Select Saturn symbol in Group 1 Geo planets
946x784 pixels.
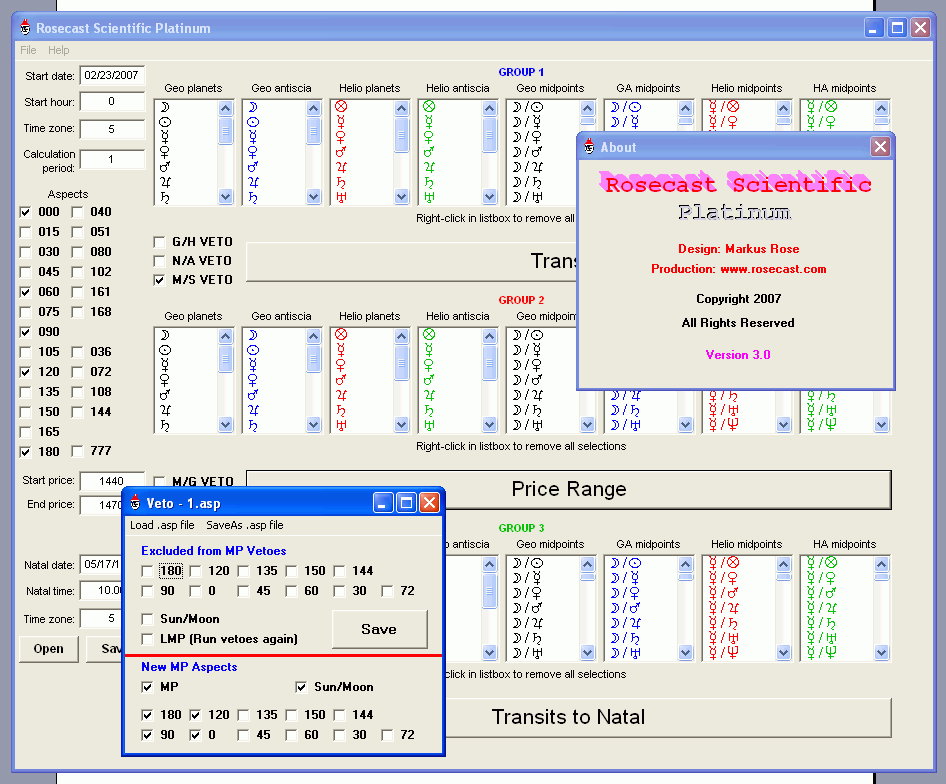coord(165,197)
